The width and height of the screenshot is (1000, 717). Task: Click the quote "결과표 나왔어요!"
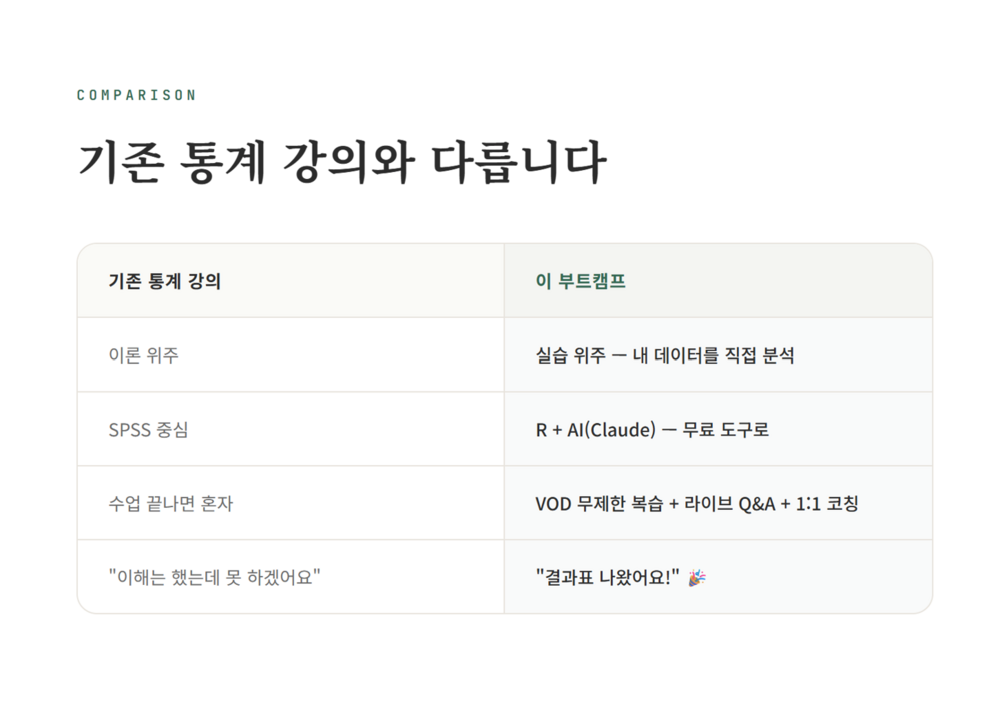pos(608,577)
